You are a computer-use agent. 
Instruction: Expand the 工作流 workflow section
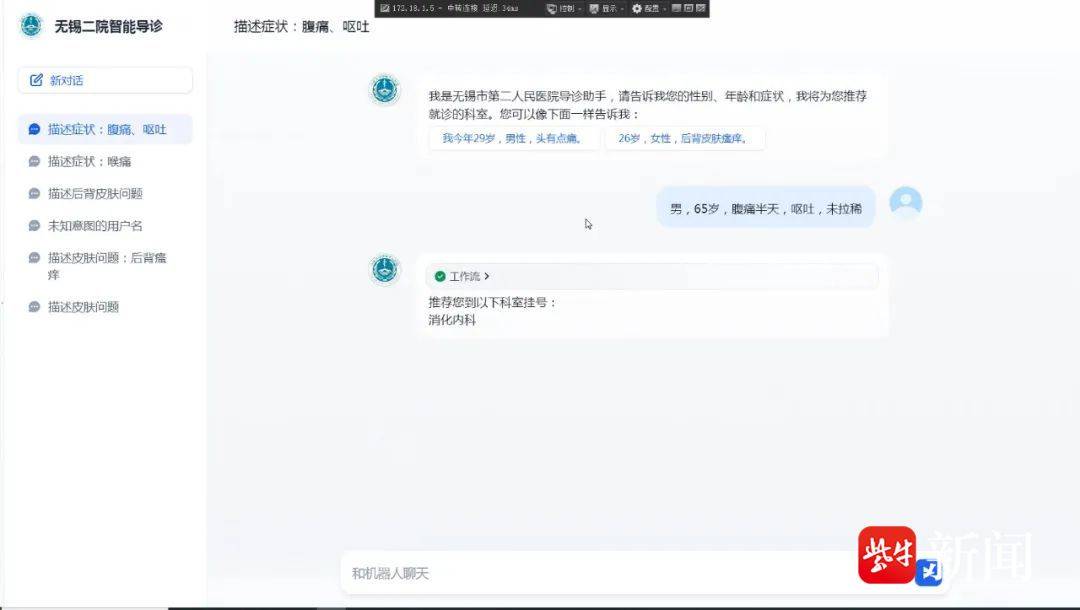point(652,276)
